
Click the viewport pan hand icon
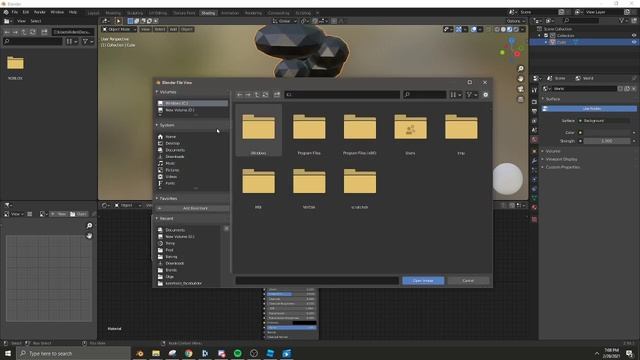click(520, 79)
